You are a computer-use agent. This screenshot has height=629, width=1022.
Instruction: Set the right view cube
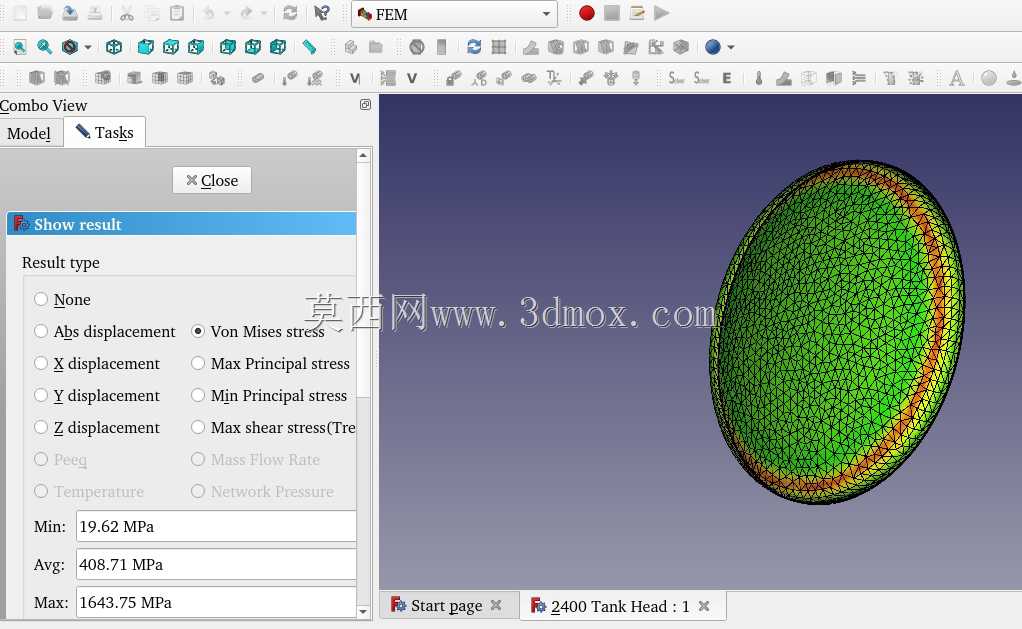tap(196, 47)
